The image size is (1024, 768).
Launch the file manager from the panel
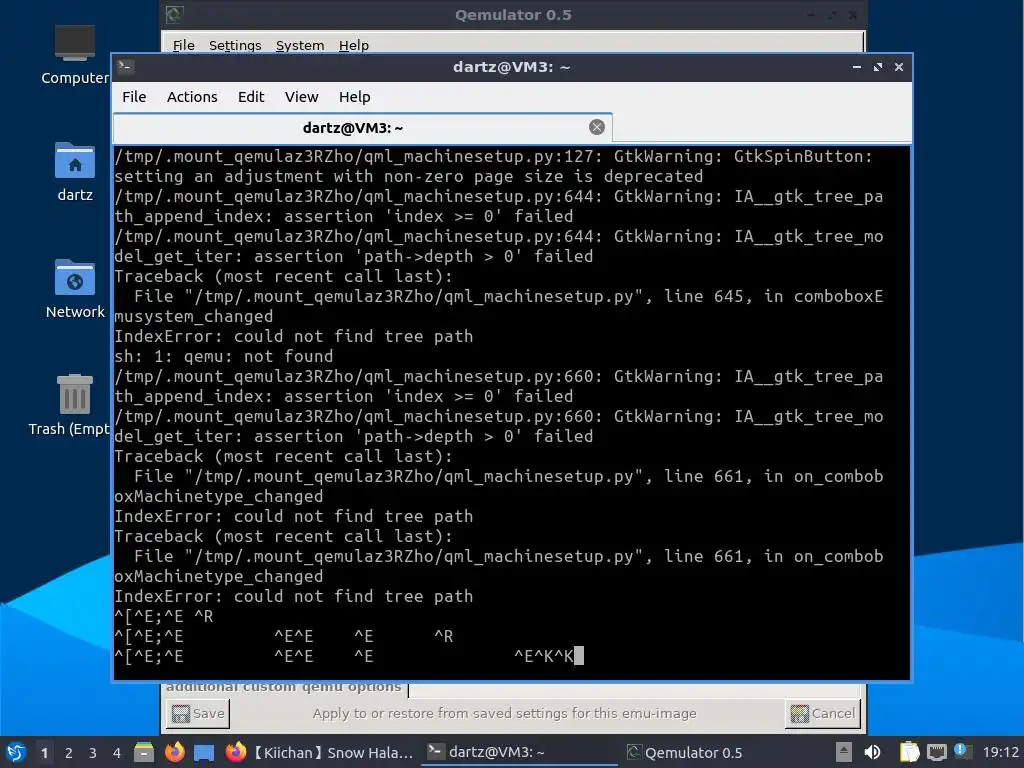point(144,752)
